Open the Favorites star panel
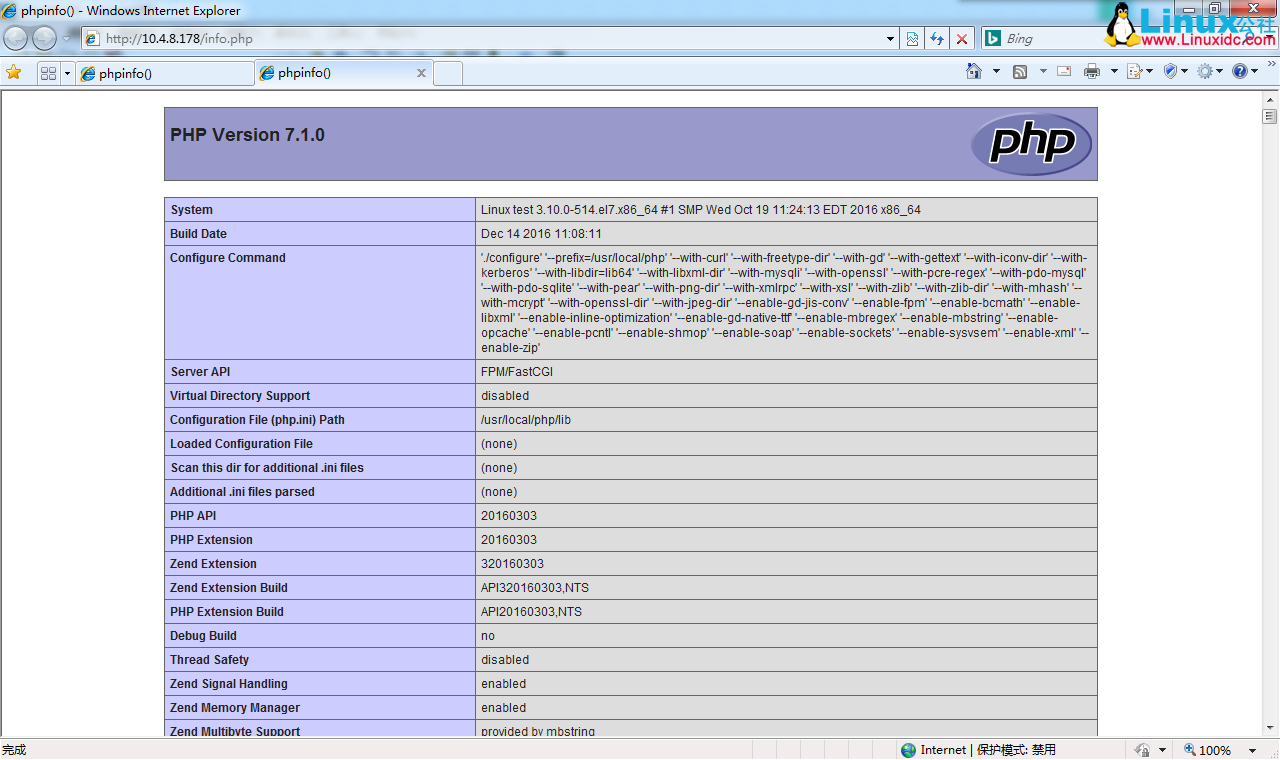Screen dimensions: 1280x760 point(14,72)
